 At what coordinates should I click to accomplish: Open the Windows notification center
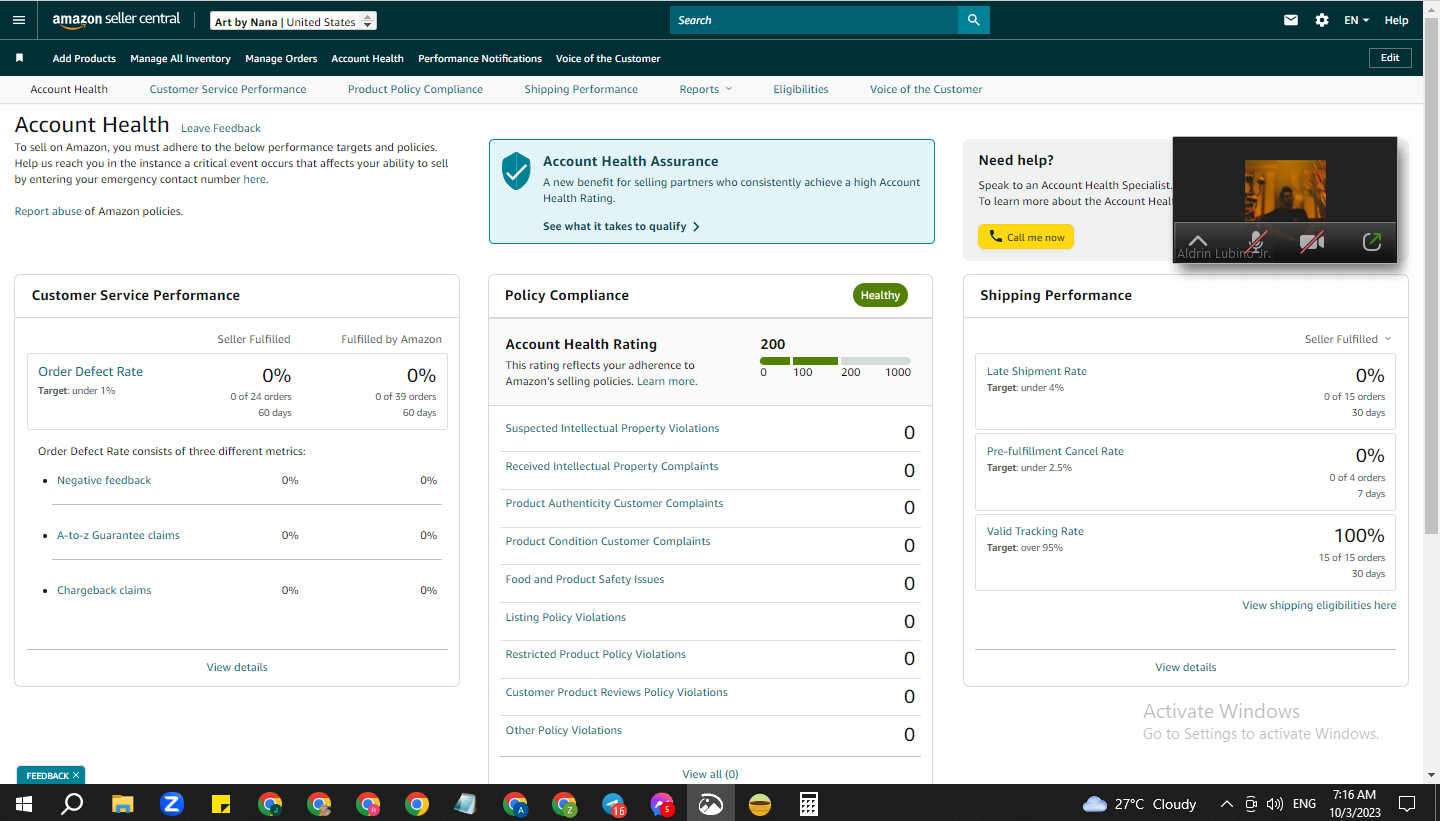tap(1407, 804)
